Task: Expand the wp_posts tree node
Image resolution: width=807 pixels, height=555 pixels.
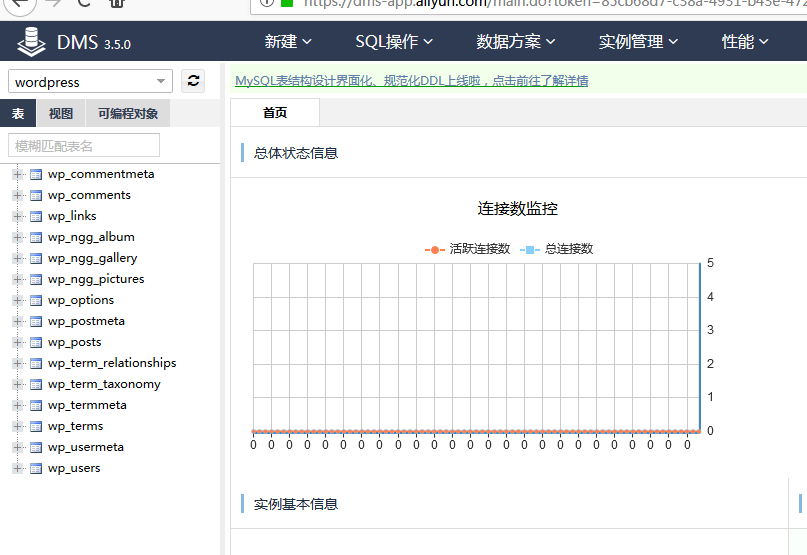Action: click(17, 342)
